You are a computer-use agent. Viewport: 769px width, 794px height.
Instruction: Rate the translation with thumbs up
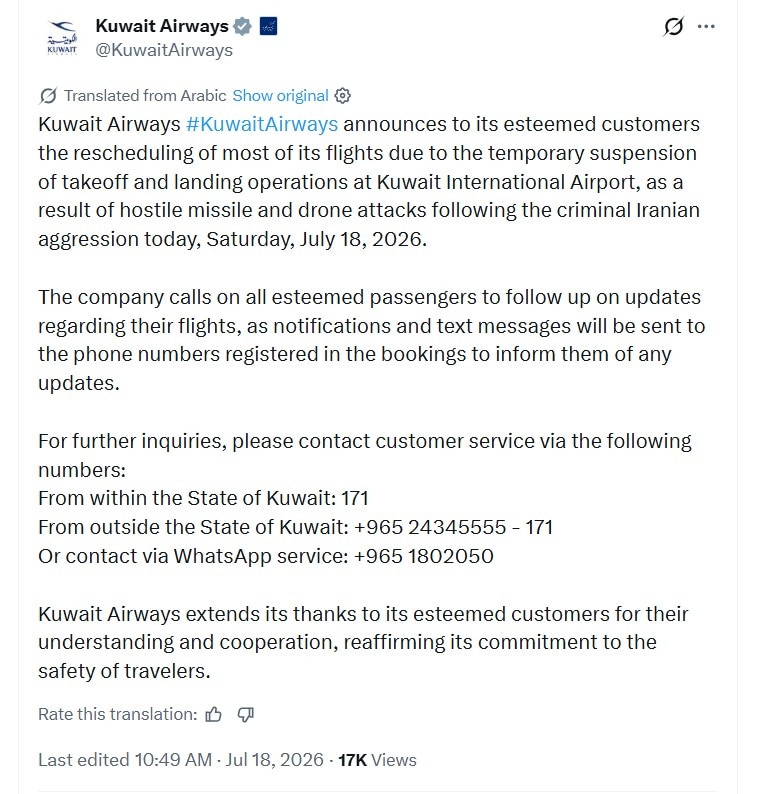pos(214,714)
